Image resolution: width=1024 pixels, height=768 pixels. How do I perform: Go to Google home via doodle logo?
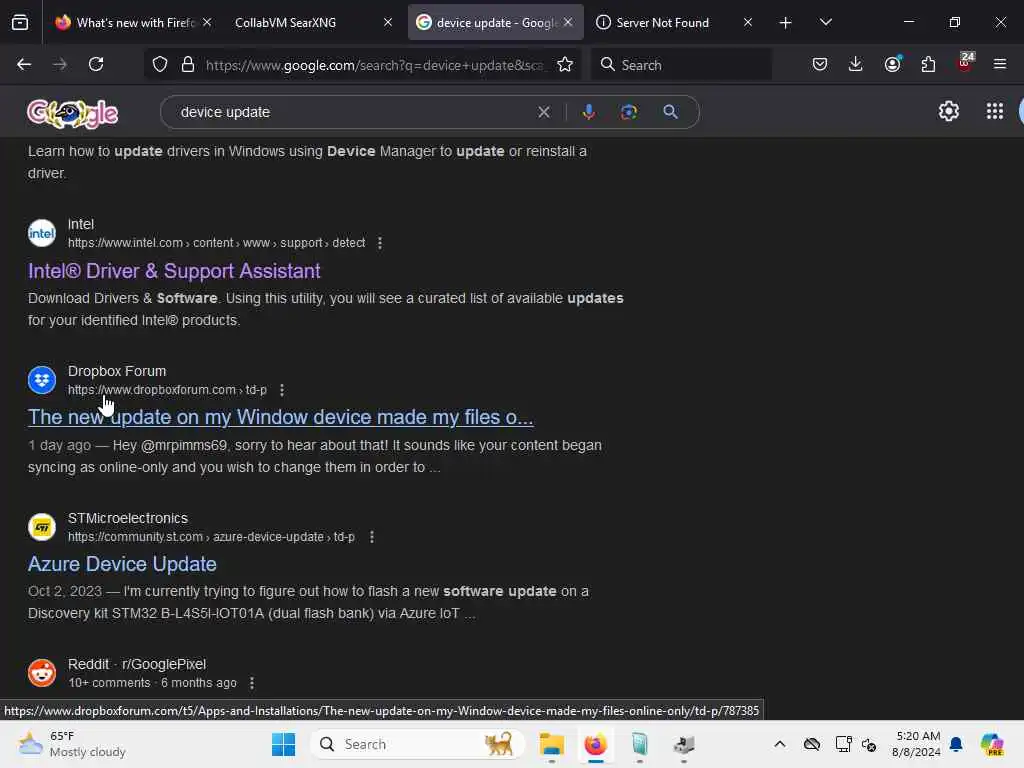[x=72, y=114]
